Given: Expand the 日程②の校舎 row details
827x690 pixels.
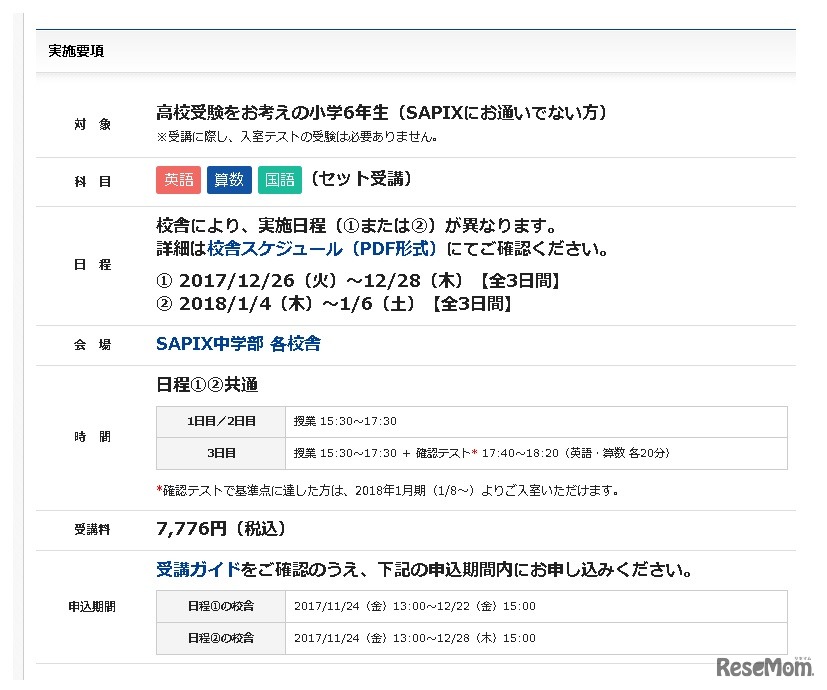Looking at the screenshot, I should [220, 638].
